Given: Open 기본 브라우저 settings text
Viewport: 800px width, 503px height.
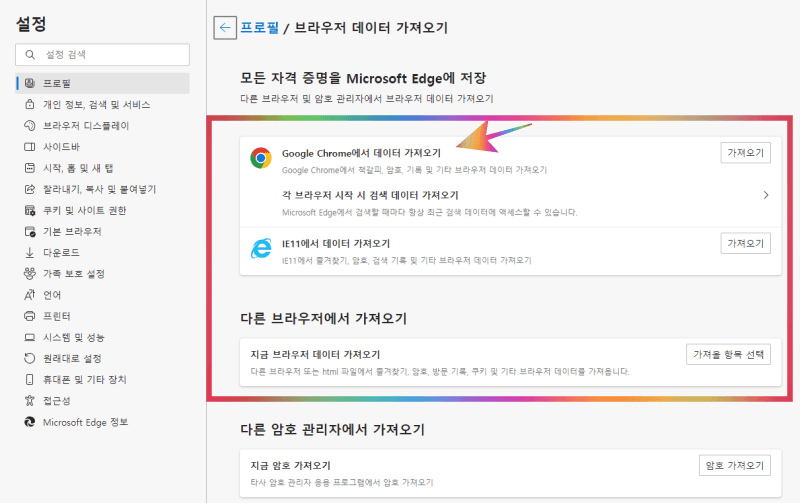Looking at the screenshot, I should point(72,232).
